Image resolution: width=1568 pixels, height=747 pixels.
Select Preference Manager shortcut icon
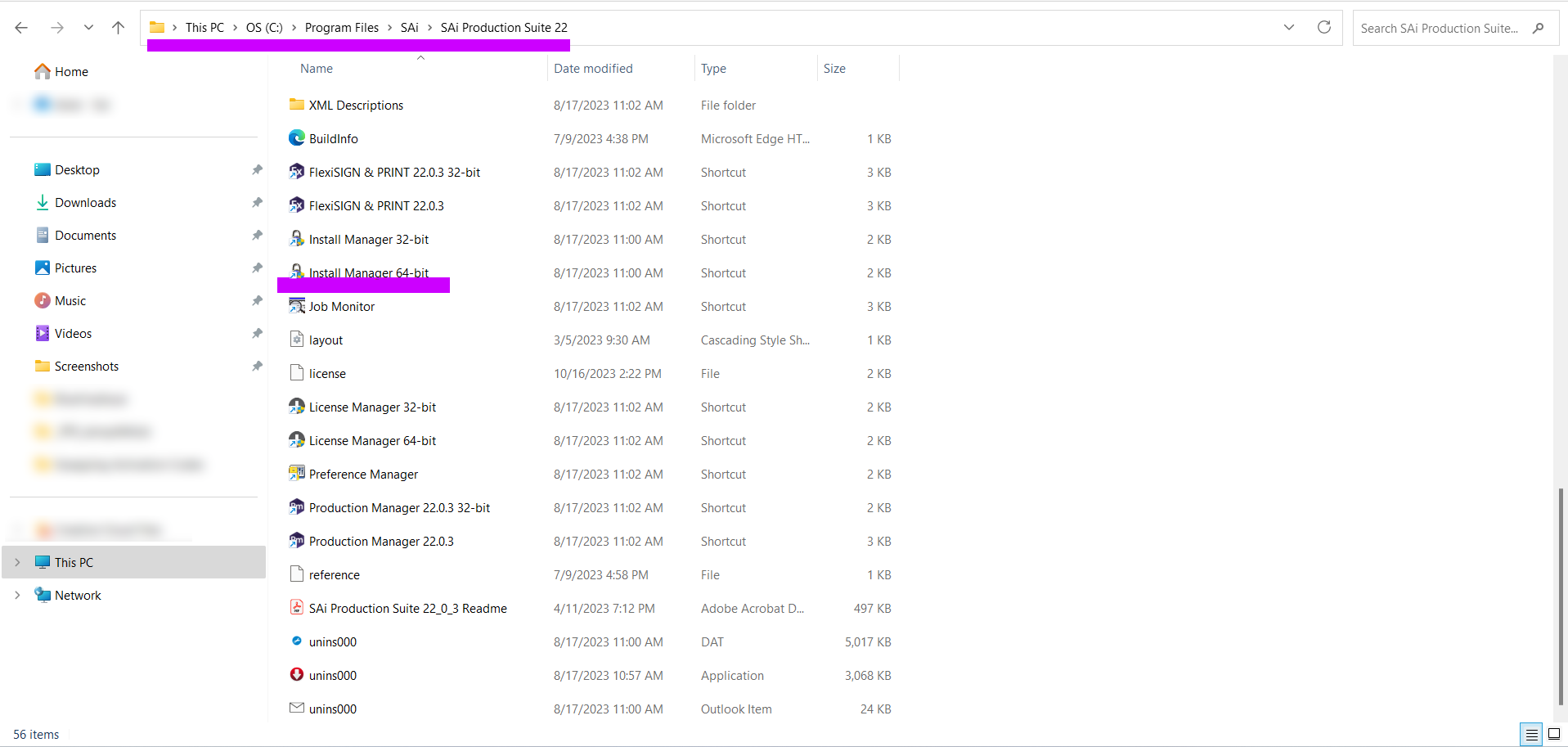[x=297, y=474]
